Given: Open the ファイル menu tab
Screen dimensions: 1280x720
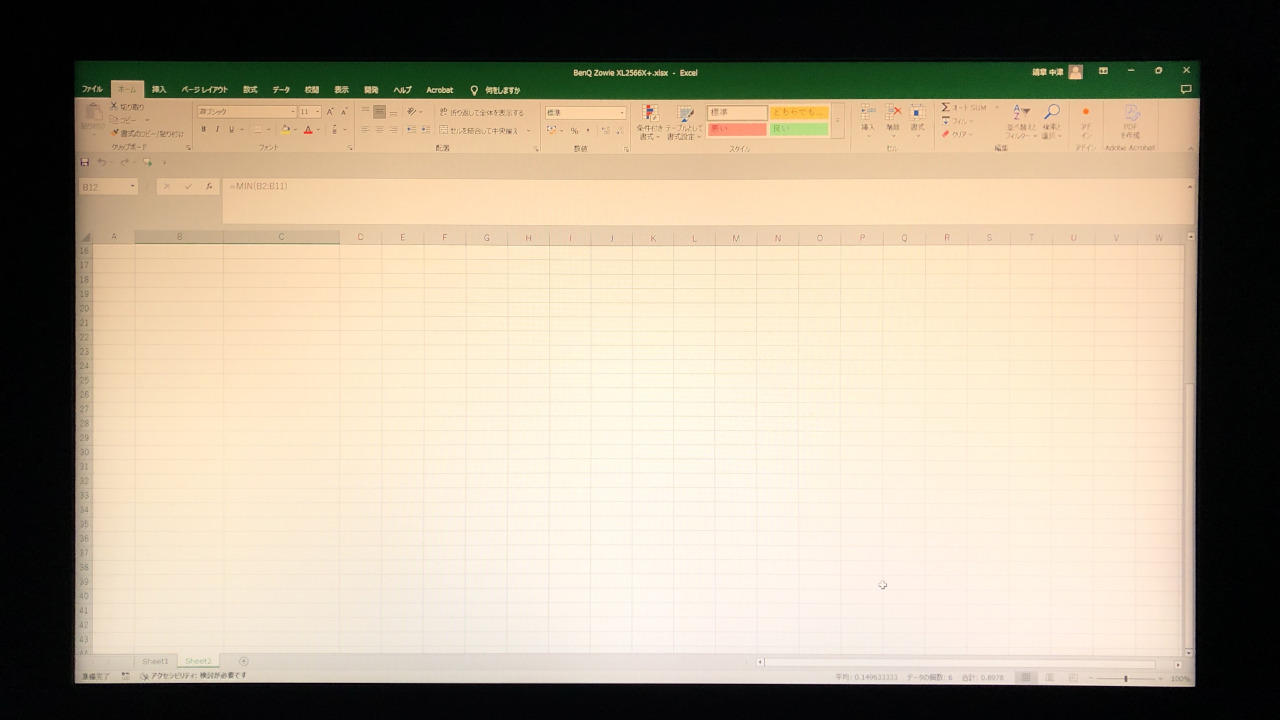Looking at the screenshot, I should pyautogui.click(x=92, y=90).
